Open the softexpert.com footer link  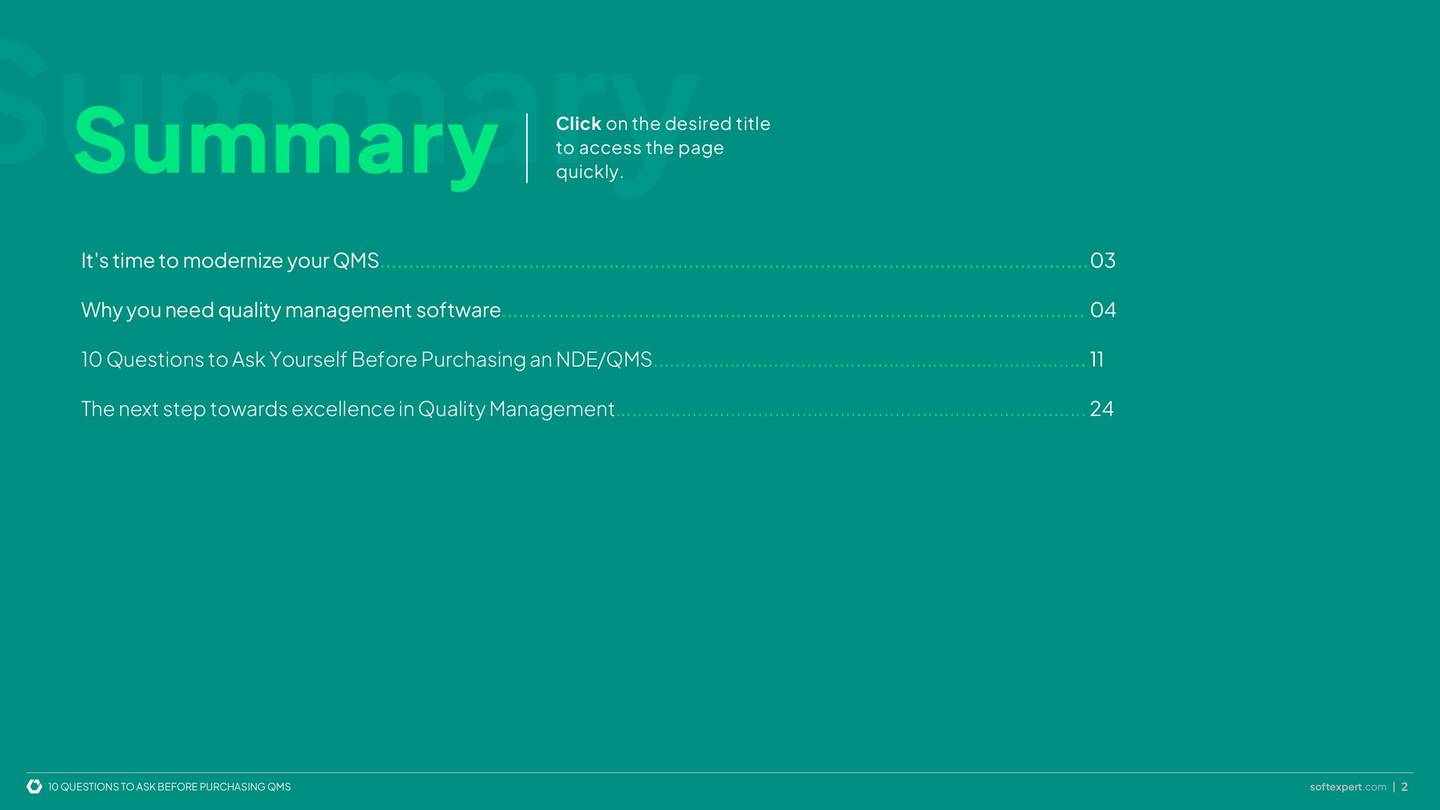tap(1347, 787)
